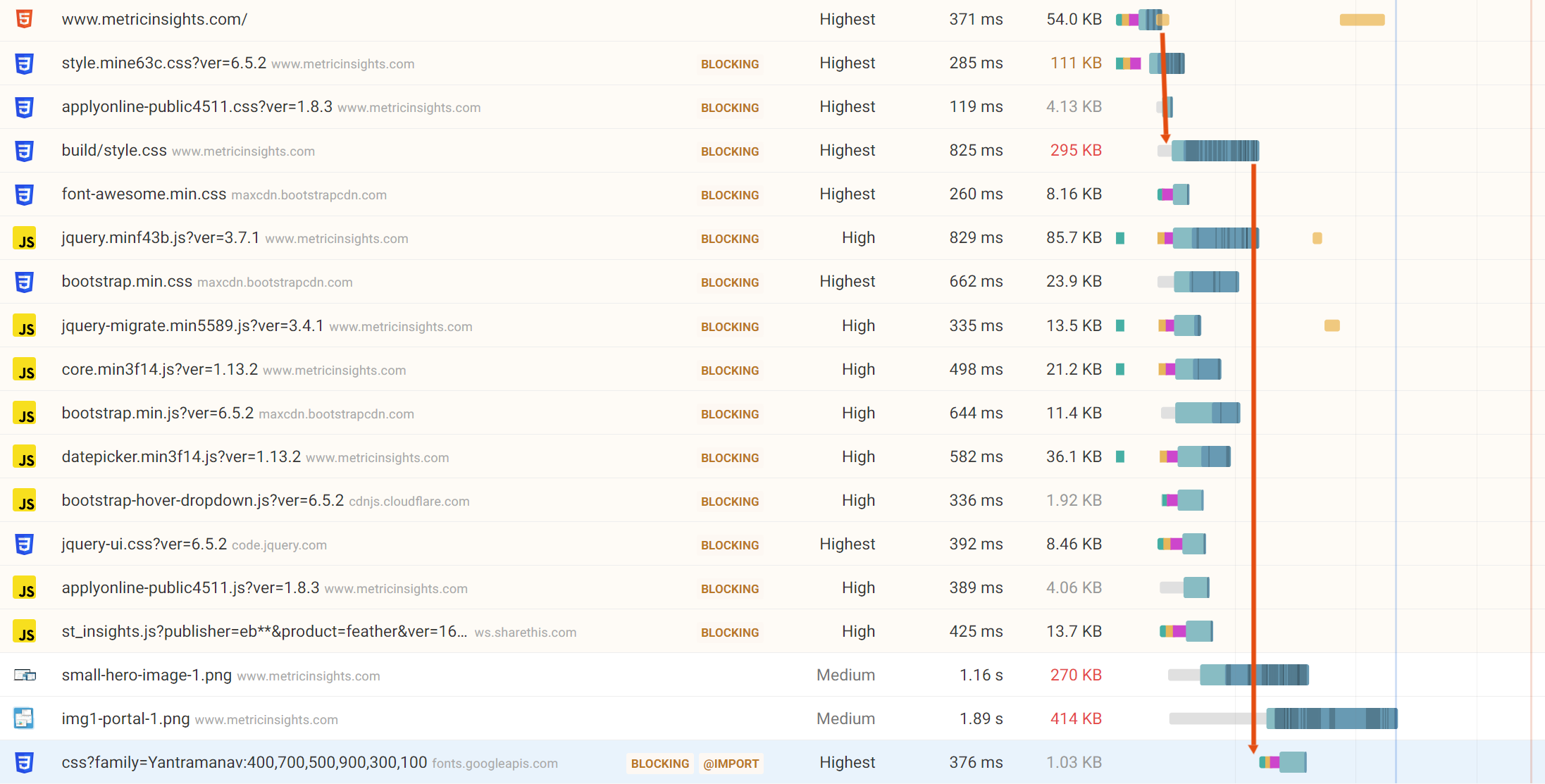
Task: Click 1.89 s duration of img1-portal-1.png
Action: point(981,718)
